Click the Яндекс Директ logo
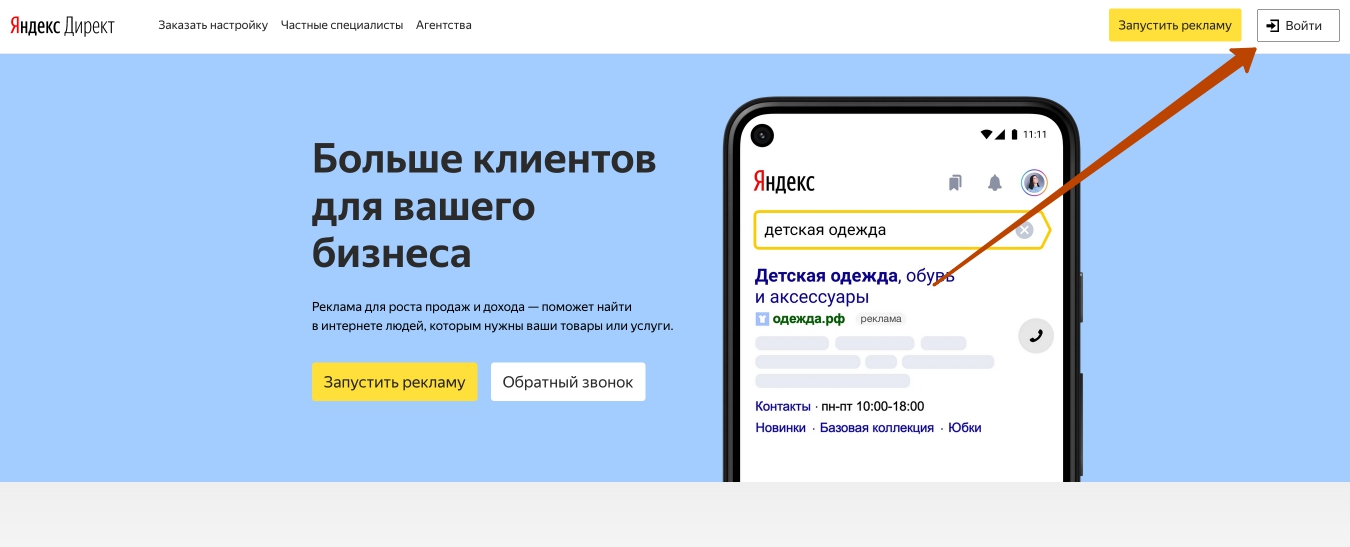Screen dimensions: 1350x547 [63, 25]
